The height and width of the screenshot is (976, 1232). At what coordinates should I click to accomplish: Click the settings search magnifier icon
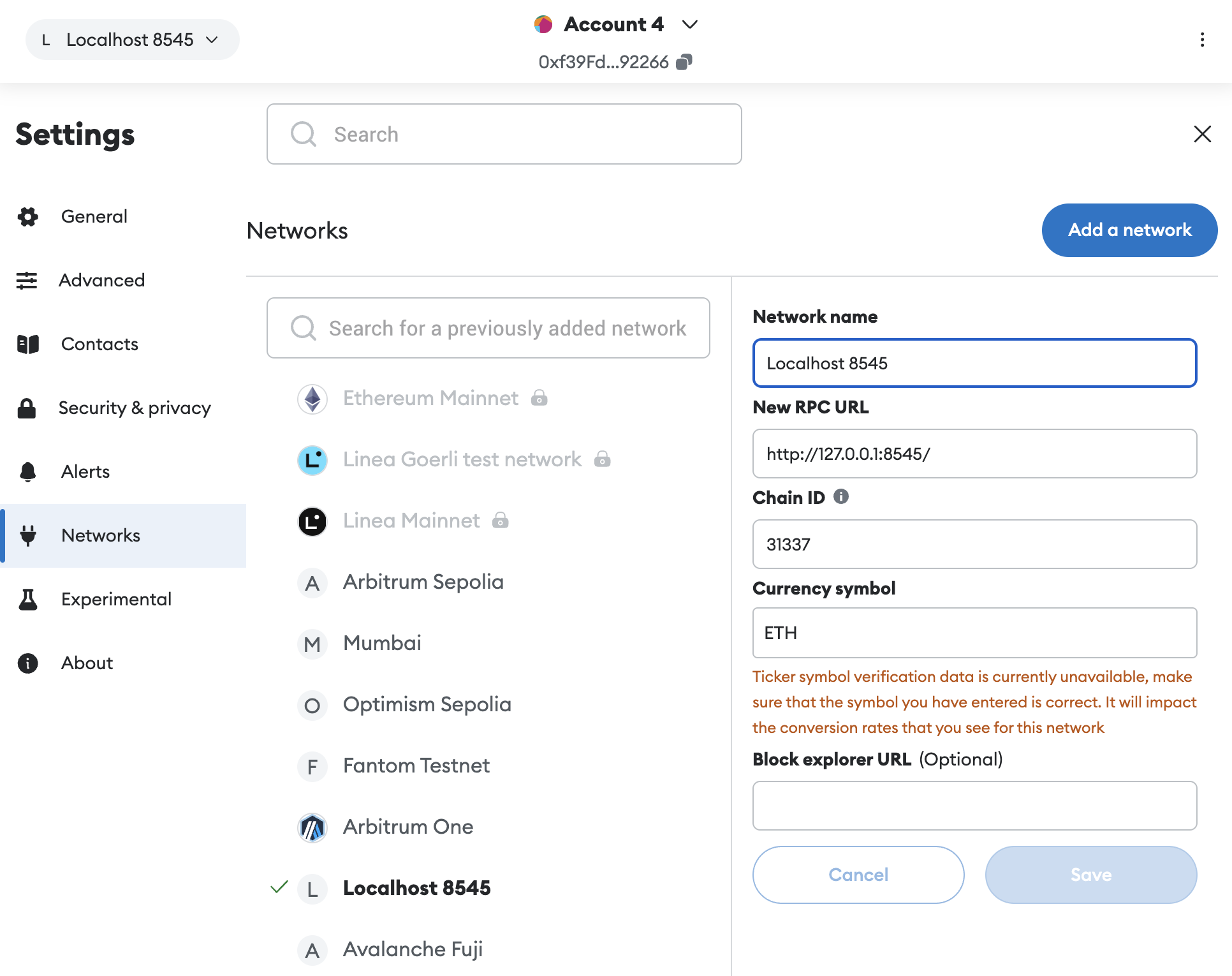click(x=303, y=134)
